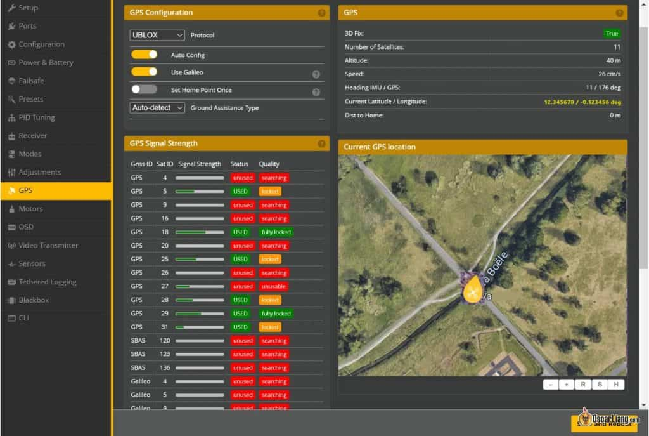Switch map to H hybrid view
This screenshot has width=649, height=436.
click(x=616, y=385)
